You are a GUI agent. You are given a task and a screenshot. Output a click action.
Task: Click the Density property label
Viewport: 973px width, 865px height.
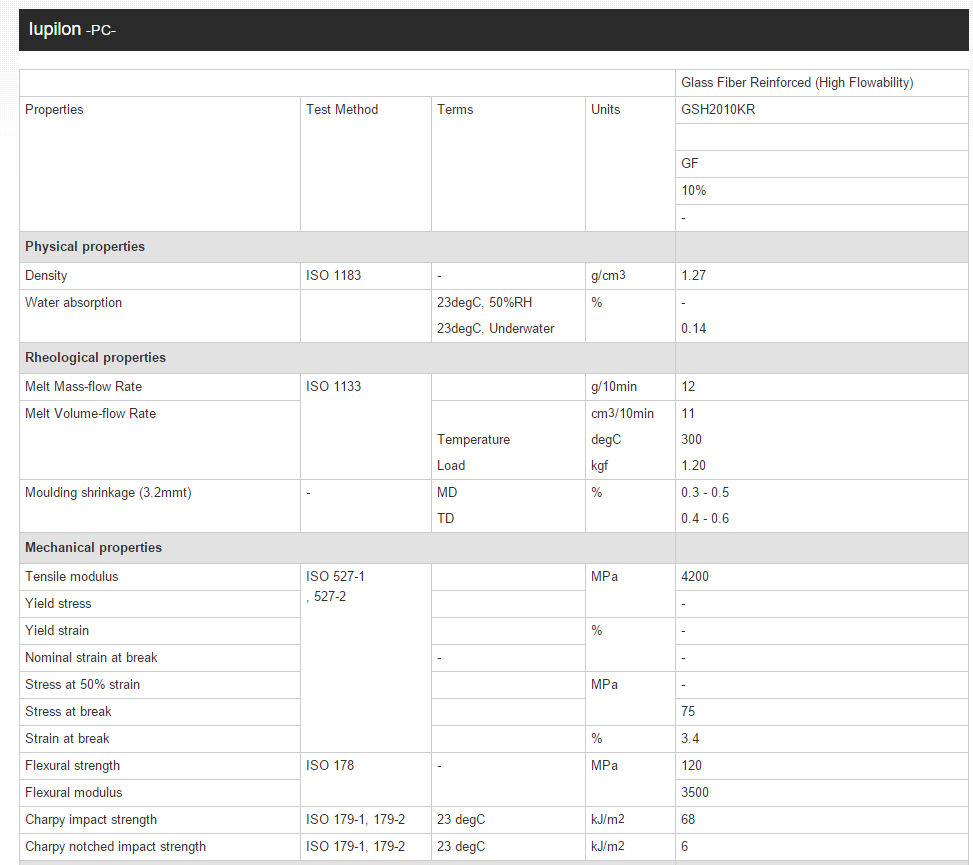pyautogui.click(x=46, y=275)
